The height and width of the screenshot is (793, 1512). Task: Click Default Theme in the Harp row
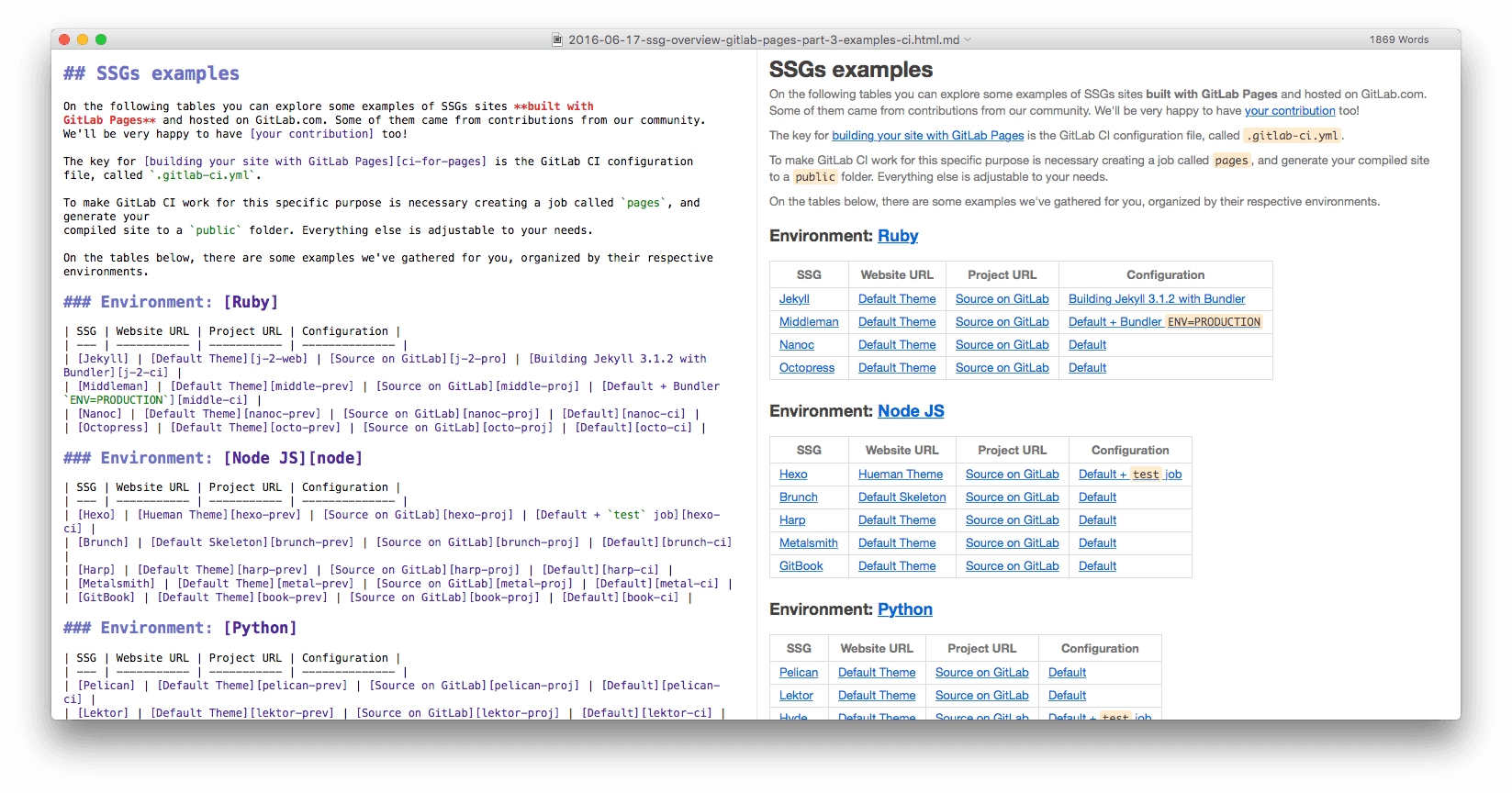(x=897, y=519)
